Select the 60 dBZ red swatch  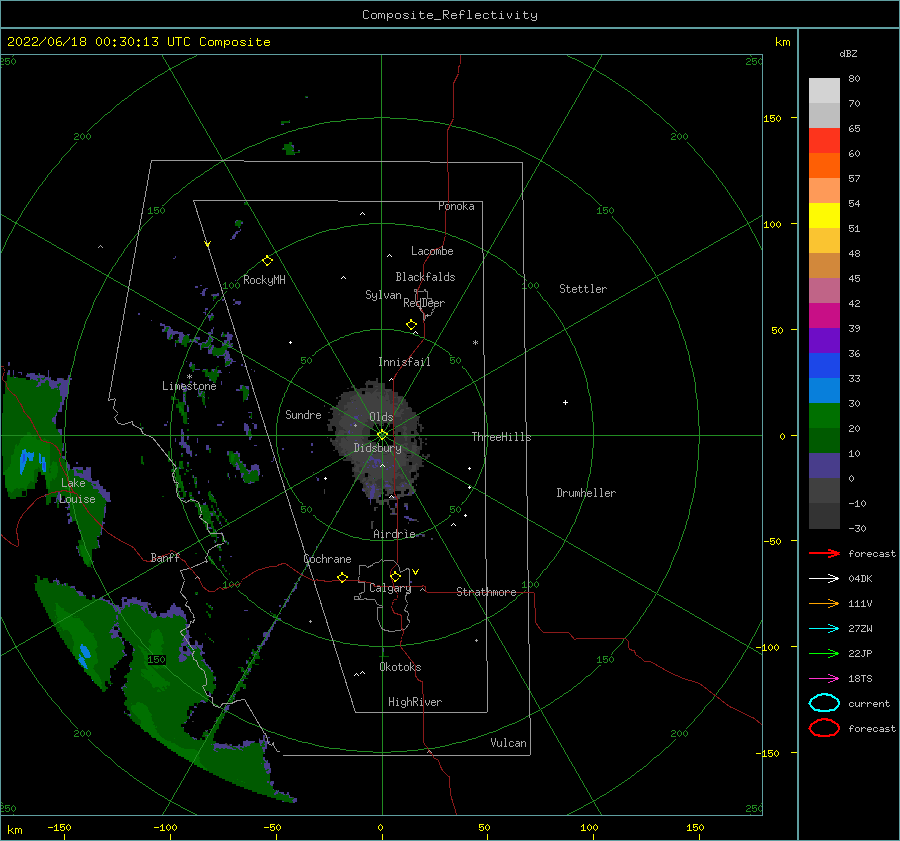[x=824, y=141]
